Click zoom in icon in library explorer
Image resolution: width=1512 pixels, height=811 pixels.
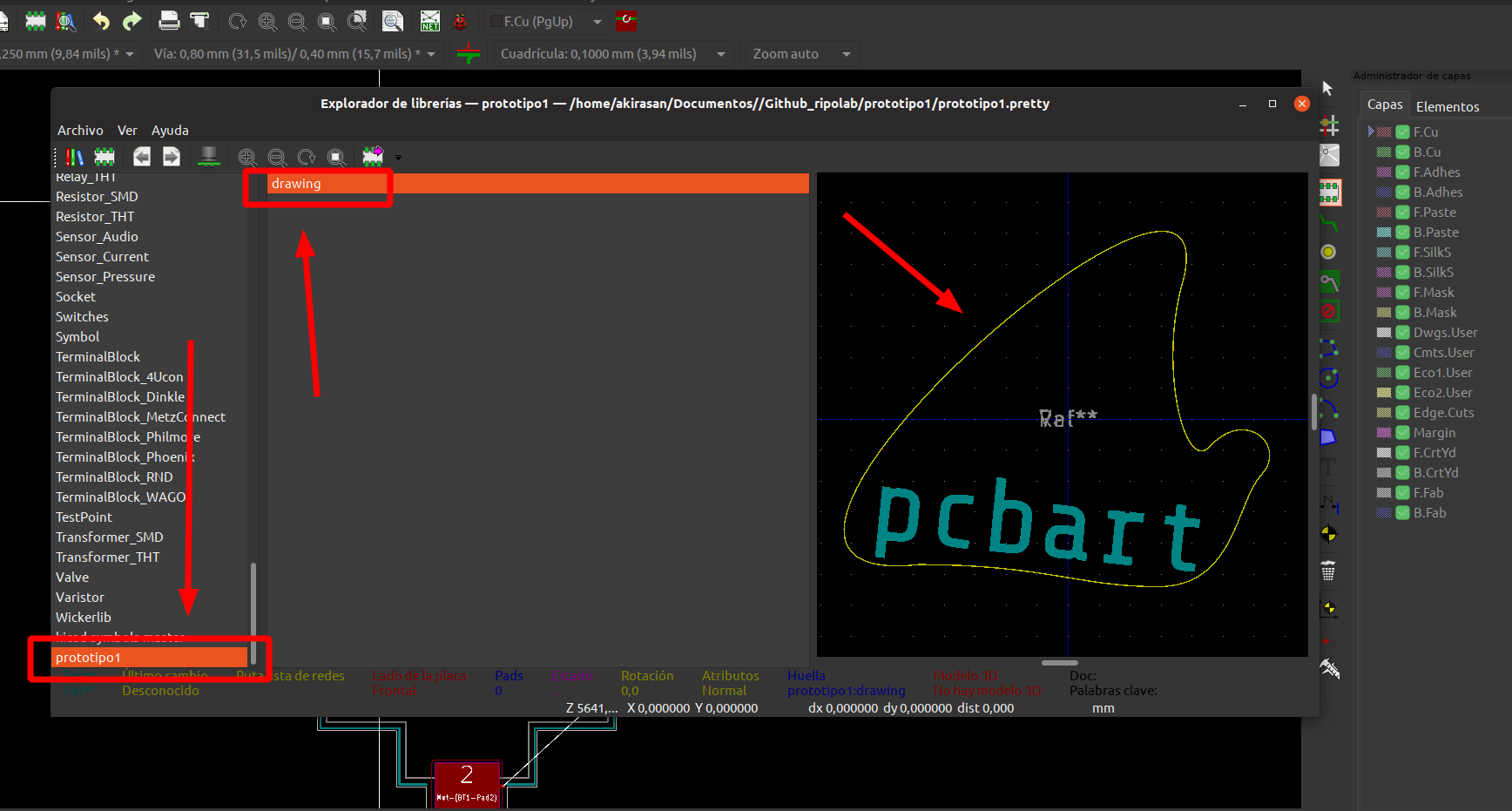pyautogui.click(x=247, y=157)
